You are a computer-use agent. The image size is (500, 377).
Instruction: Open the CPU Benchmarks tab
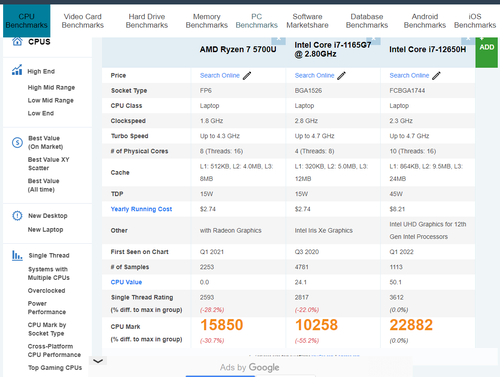point(27,21)
